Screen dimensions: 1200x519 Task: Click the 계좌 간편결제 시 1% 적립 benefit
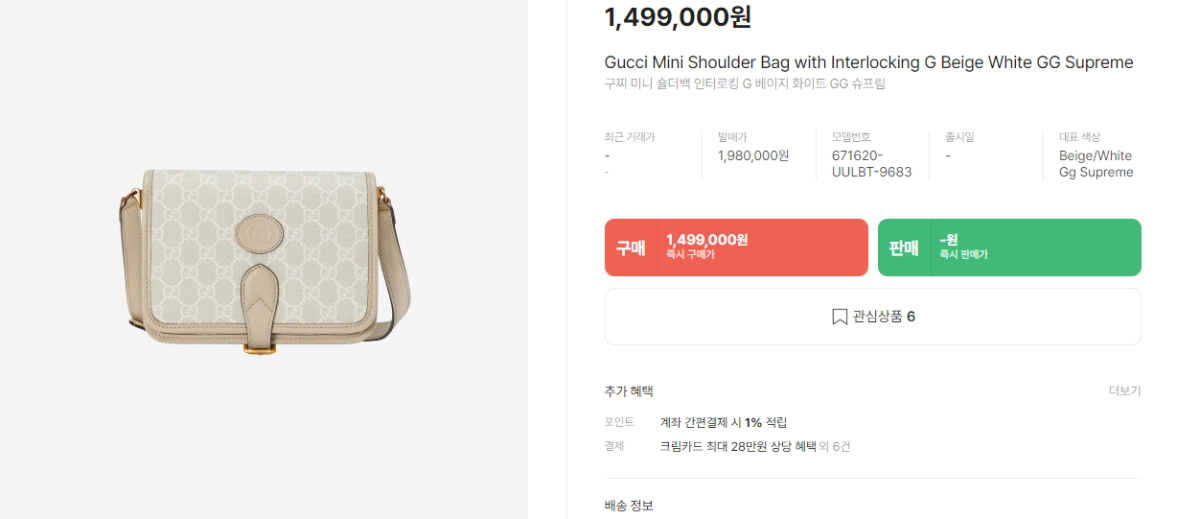coord(723,422)
